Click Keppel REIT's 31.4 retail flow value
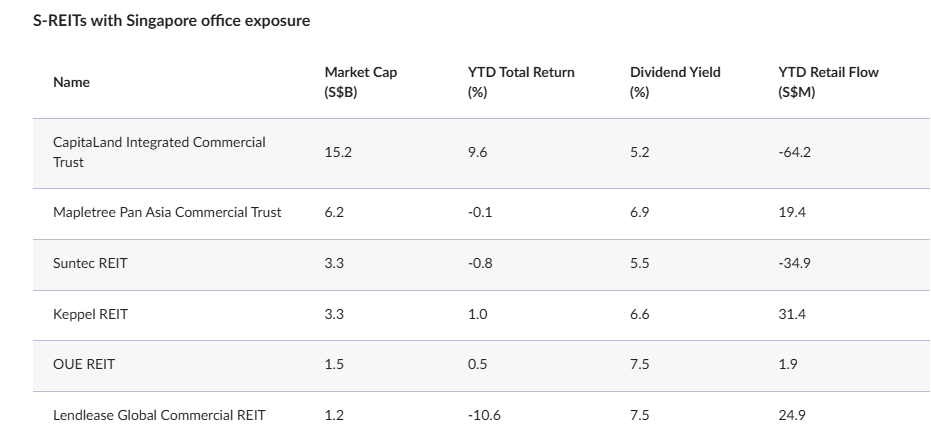The width and height of the screenshot is (931, 440). (x=791, y=314)
